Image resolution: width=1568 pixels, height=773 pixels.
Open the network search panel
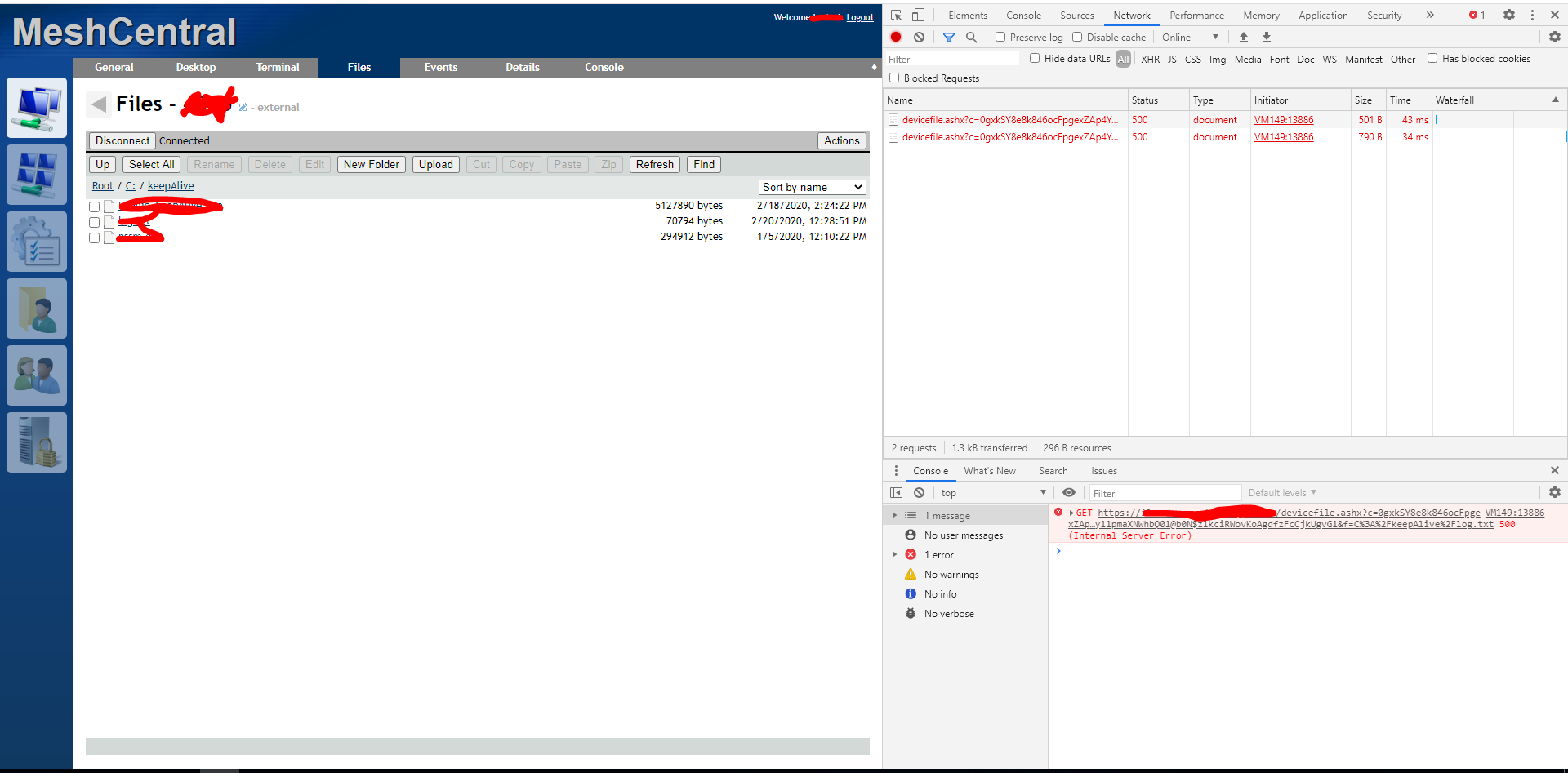pyautogui.click(x=972, y=37)
